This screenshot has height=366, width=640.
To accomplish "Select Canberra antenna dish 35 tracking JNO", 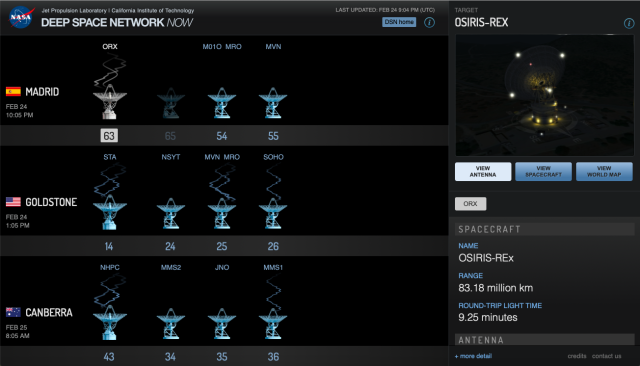I will pyautogui.click(x=222, y=324).
